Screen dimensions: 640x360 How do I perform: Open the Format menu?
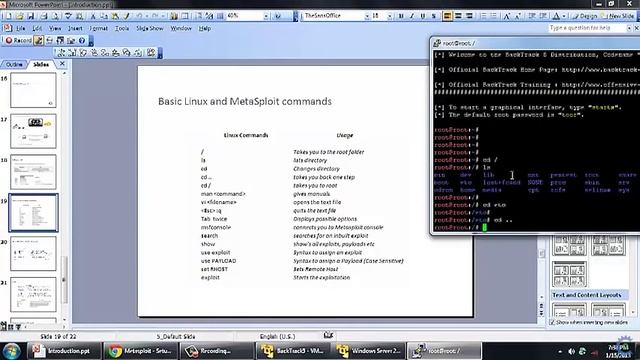point(98,29)
